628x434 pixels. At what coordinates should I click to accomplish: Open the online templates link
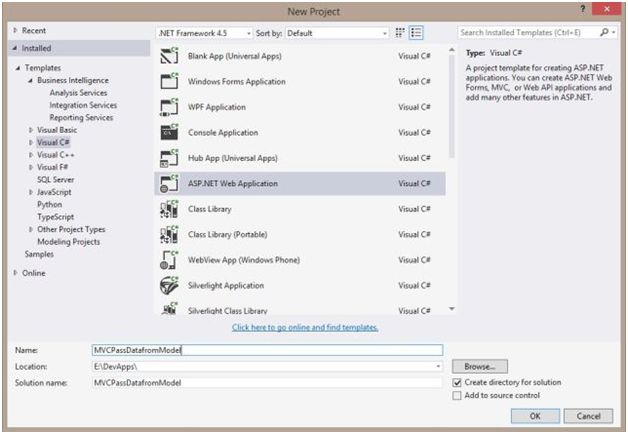click(x=305, y=328)
